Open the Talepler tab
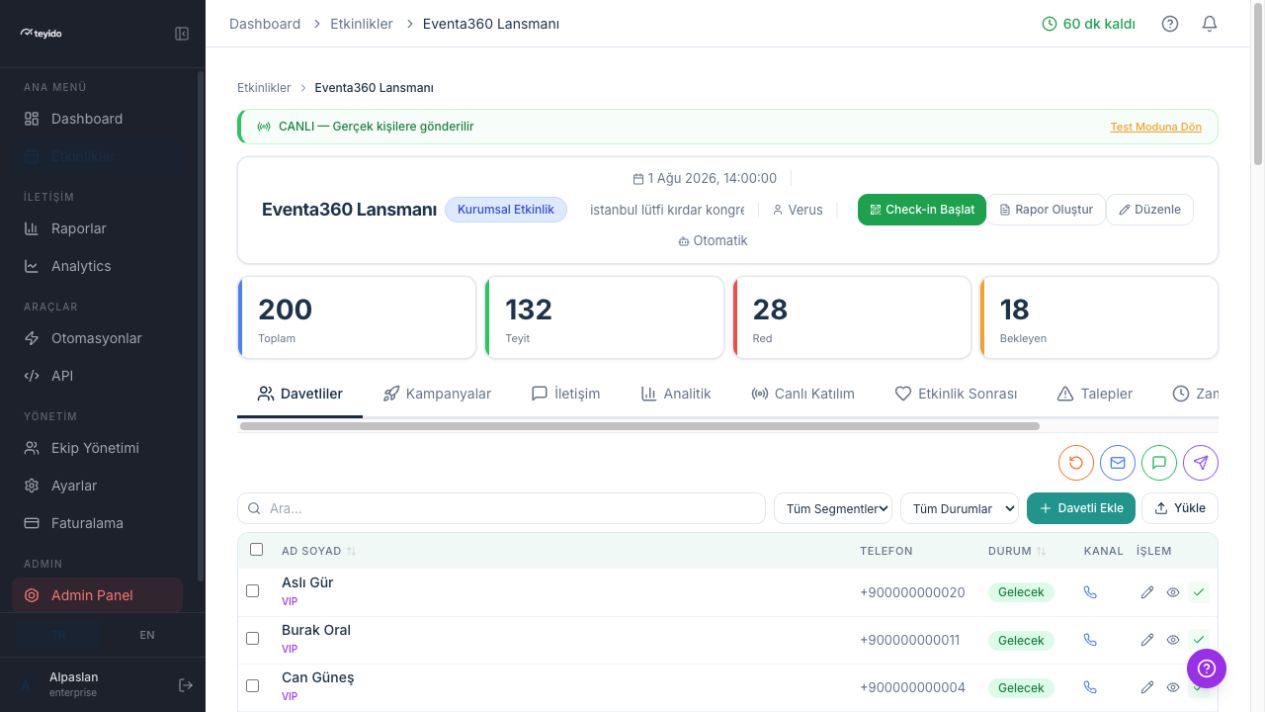The height and width of the screenshot is (712, 1265). pos(1095,394)
